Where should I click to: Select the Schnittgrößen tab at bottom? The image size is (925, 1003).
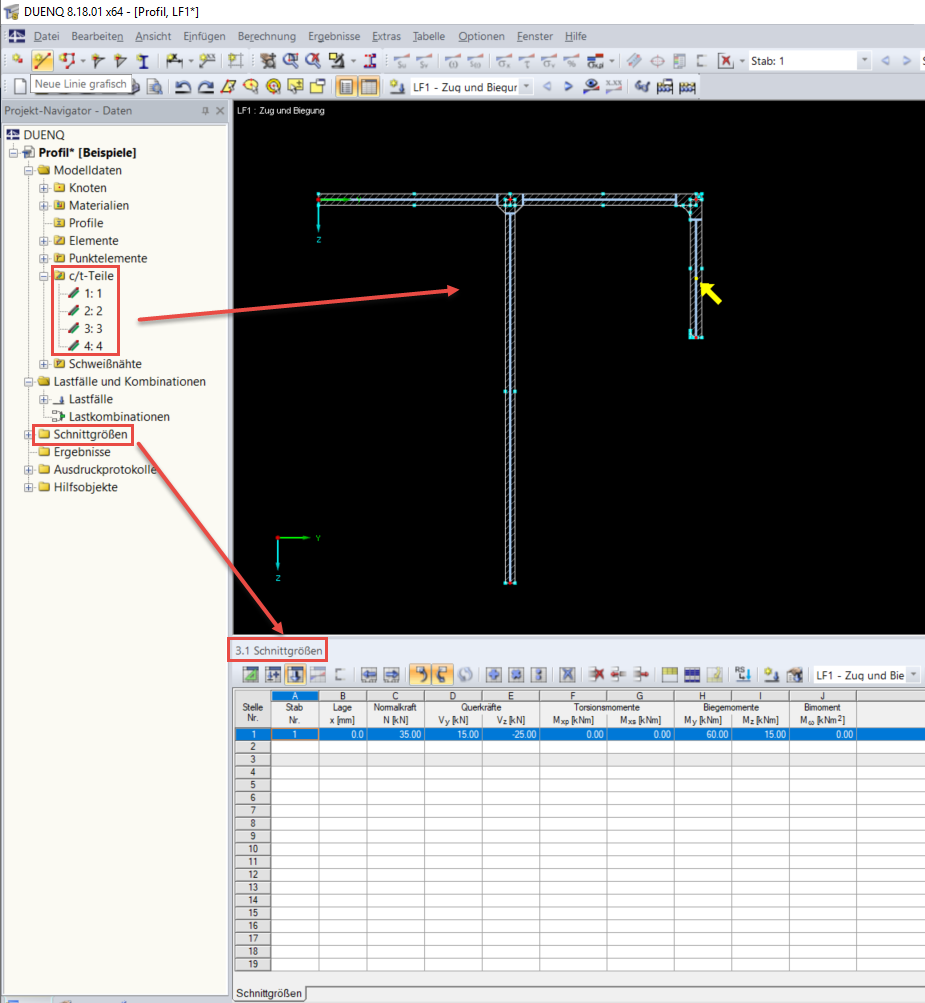coord(269,993)
